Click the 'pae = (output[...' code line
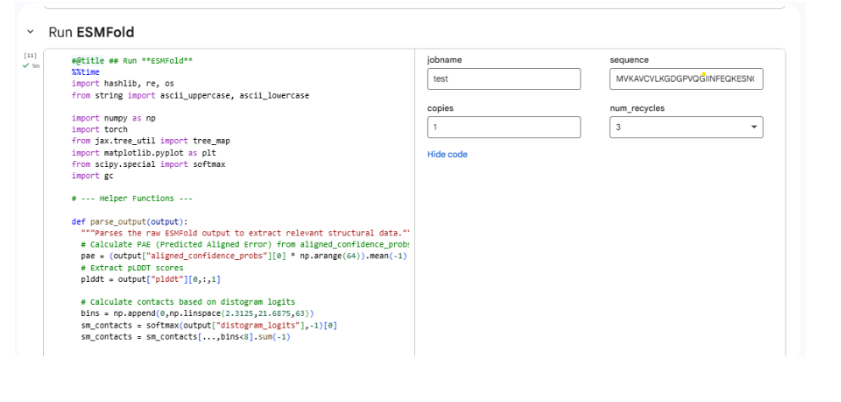This screenshot has width=841, height=402. click(244, 256)
